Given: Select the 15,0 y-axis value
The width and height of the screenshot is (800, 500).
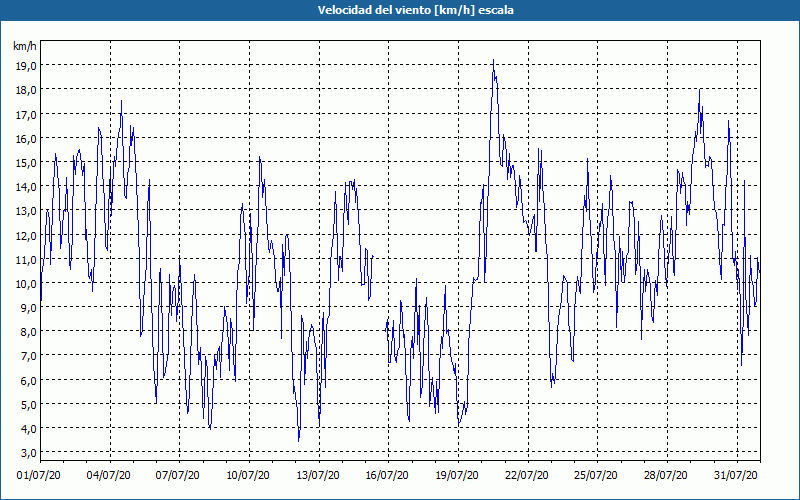Looking at the screenshot, I should [x=27, y=163].
